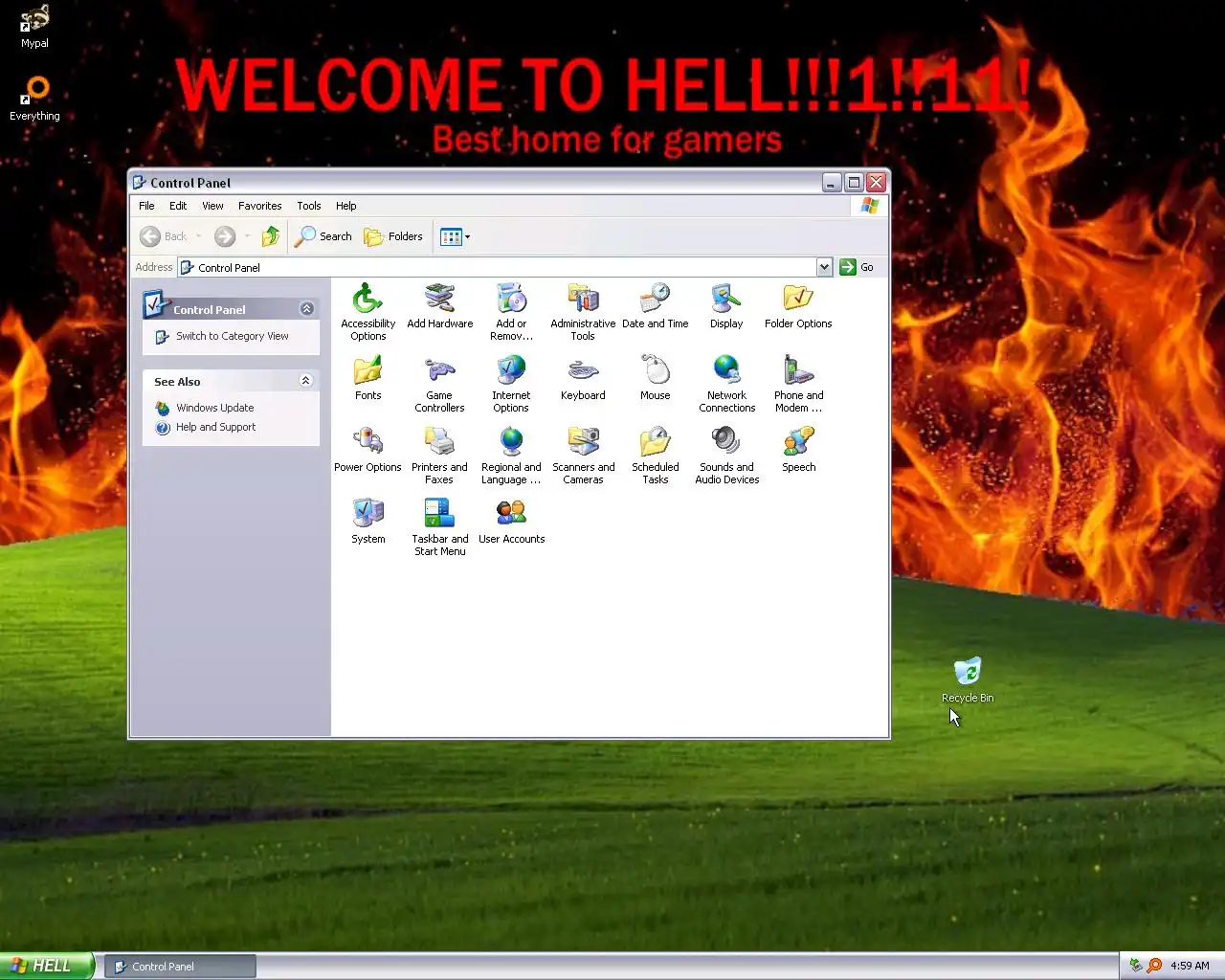
Task: Click the Up folder toolbar button
Action: pyautogui.click(x=271, y=235)
